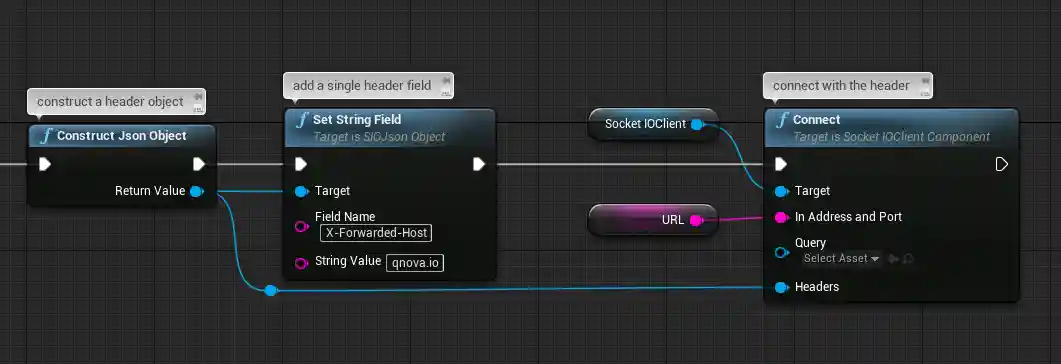Toggle the pin icon on 'construct a header object' comment
Screen dimensions: 1061x364
pyautogui.click(x=197, y=98)
